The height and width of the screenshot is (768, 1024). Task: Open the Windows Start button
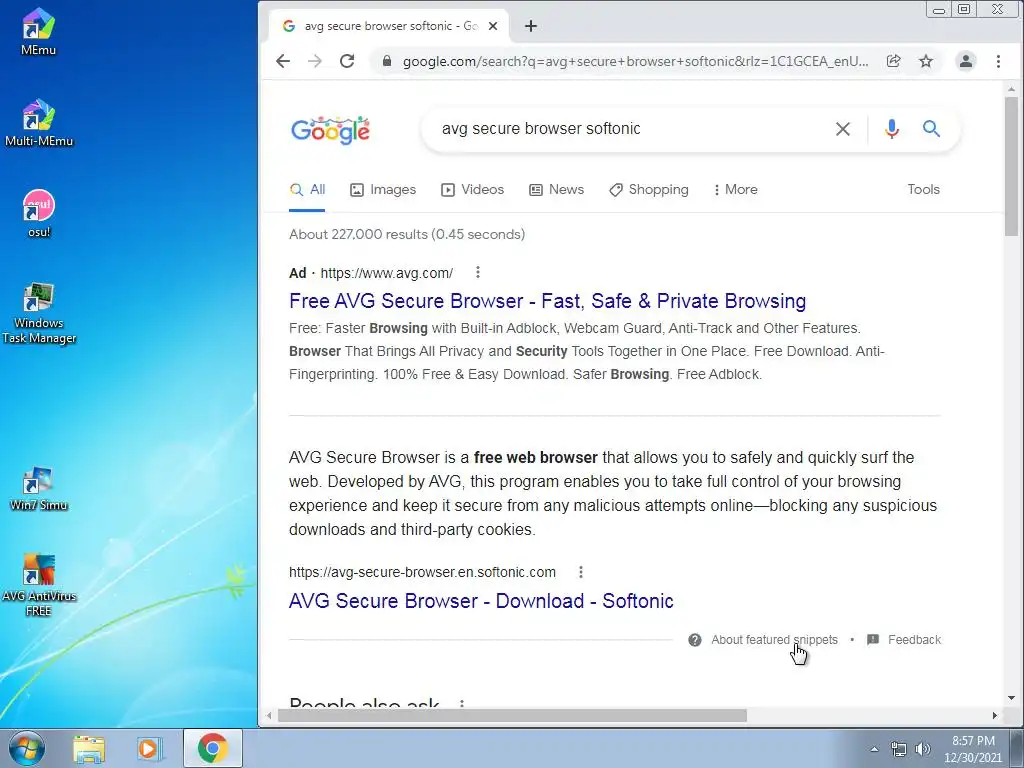(x=27, y=748)
